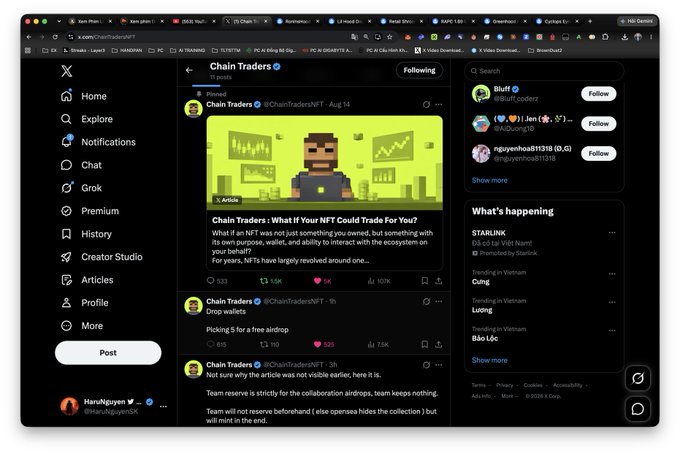The width and height of the screenshot is (680, 454).
Task: Reload the page in Chrome
Action: 55,37
